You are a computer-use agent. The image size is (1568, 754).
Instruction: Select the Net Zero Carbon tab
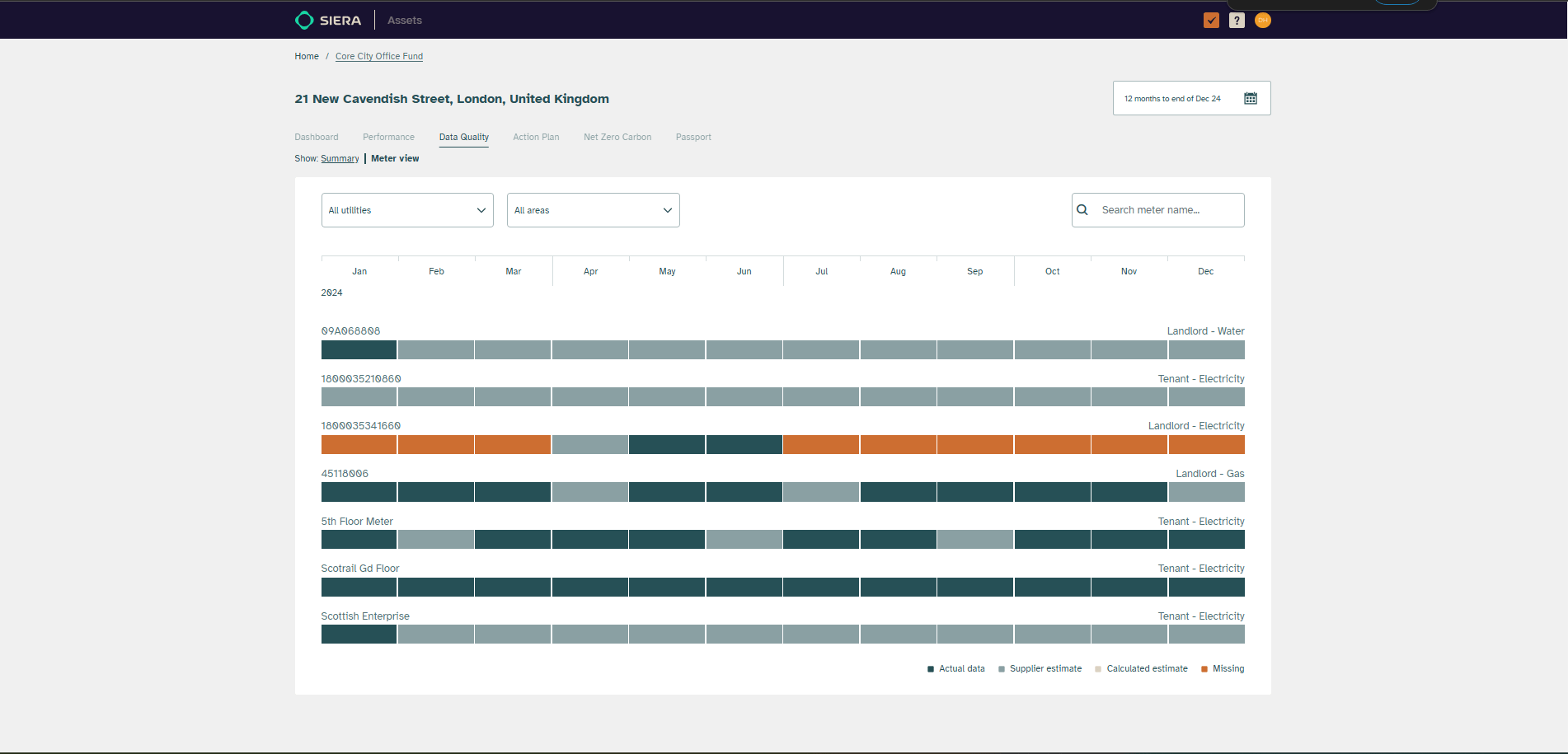tap(617, 138)
